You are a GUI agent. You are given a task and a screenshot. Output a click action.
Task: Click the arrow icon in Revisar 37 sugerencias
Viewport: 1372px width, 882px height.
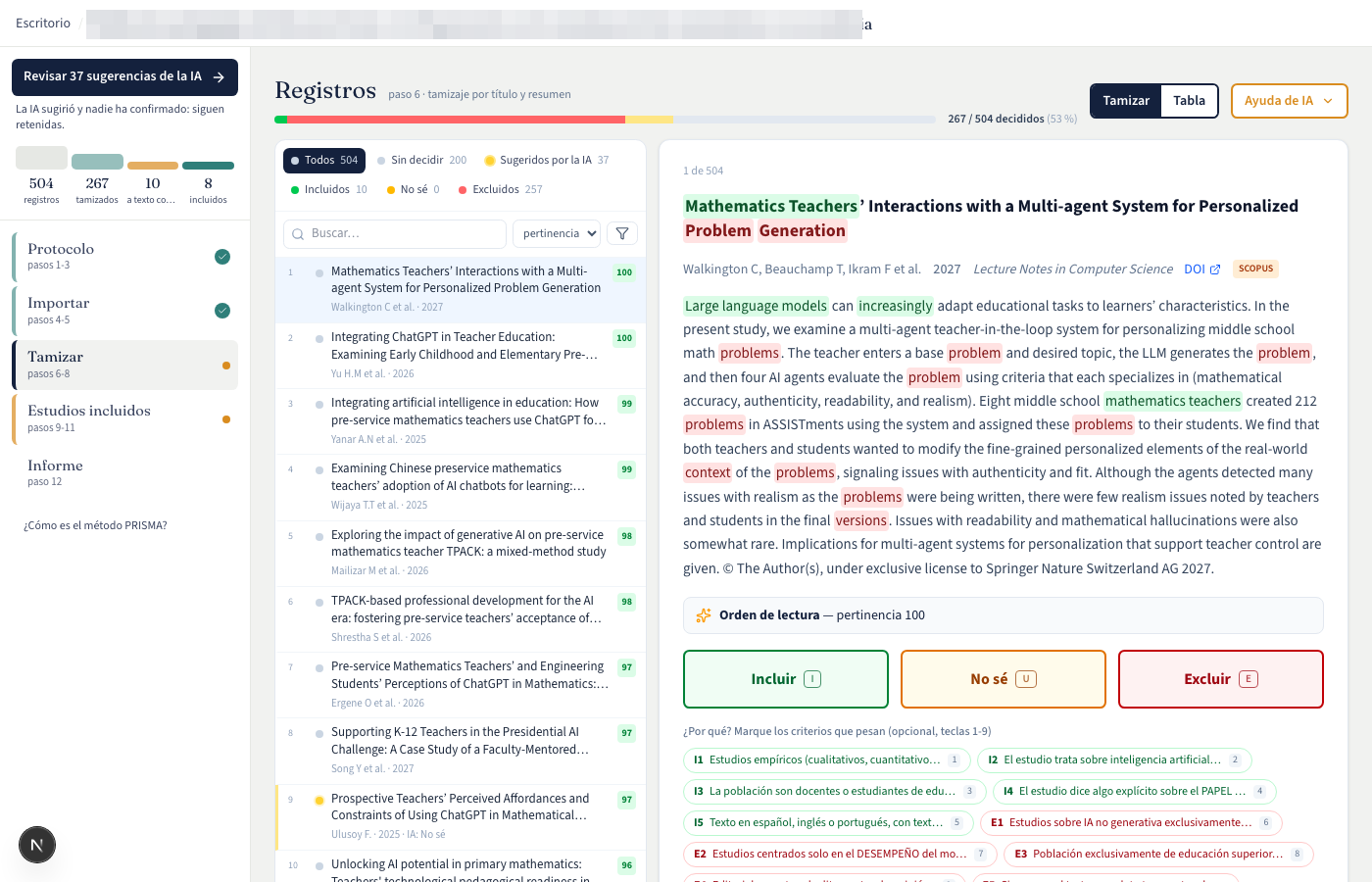click(219, 77)
